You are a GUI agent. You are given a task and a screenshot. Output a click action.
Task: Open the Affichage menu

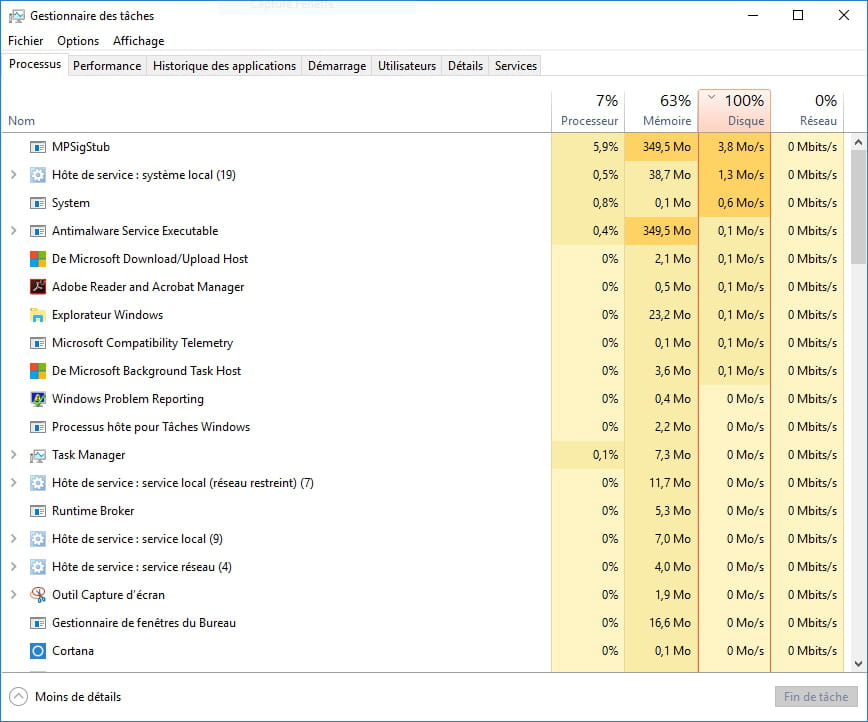138,41
